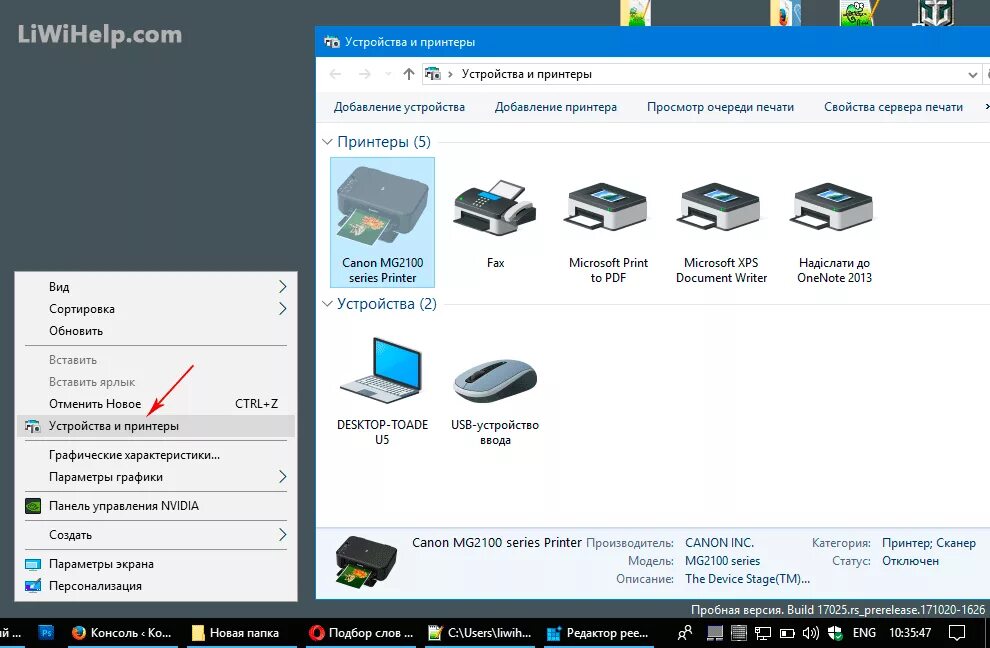
Task: Collapse the Устройства (2) group
Action: coord(327,304)
